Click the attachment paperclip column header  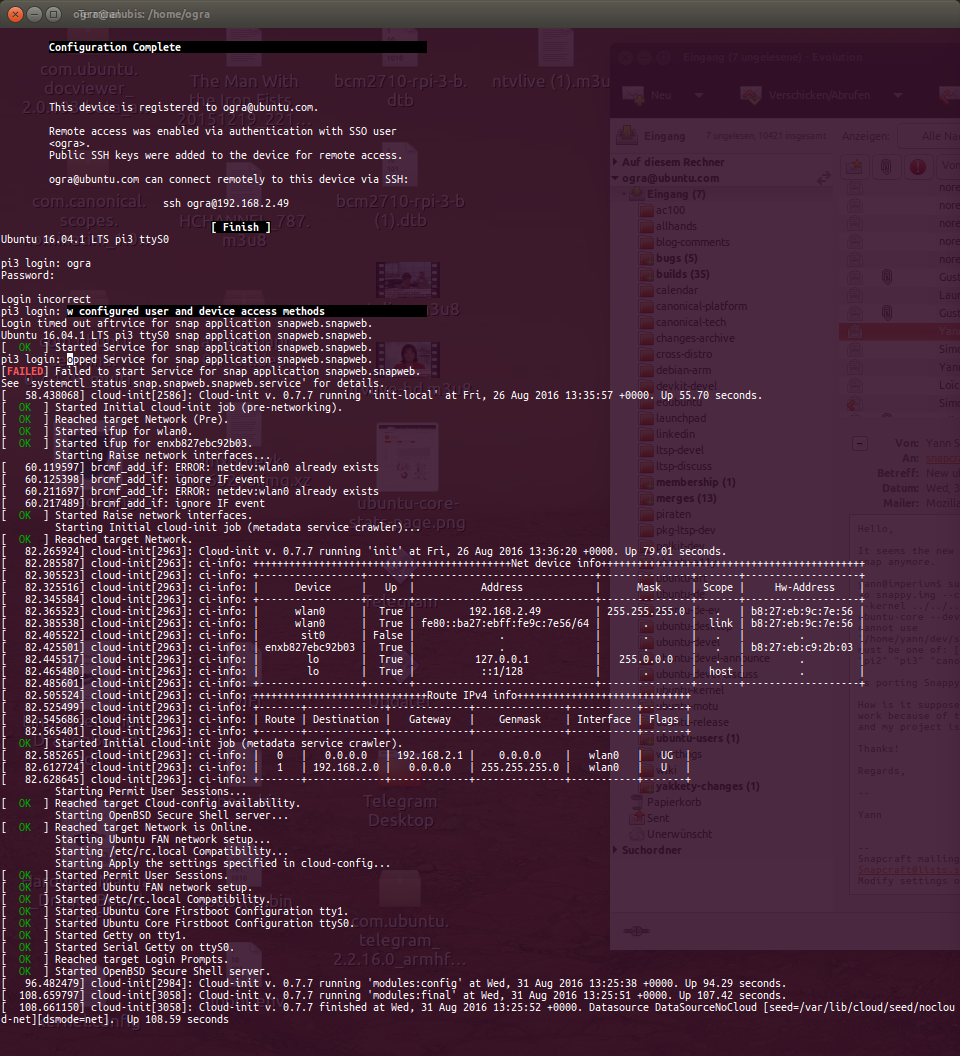pyautogui.click(x=886, y=166)
